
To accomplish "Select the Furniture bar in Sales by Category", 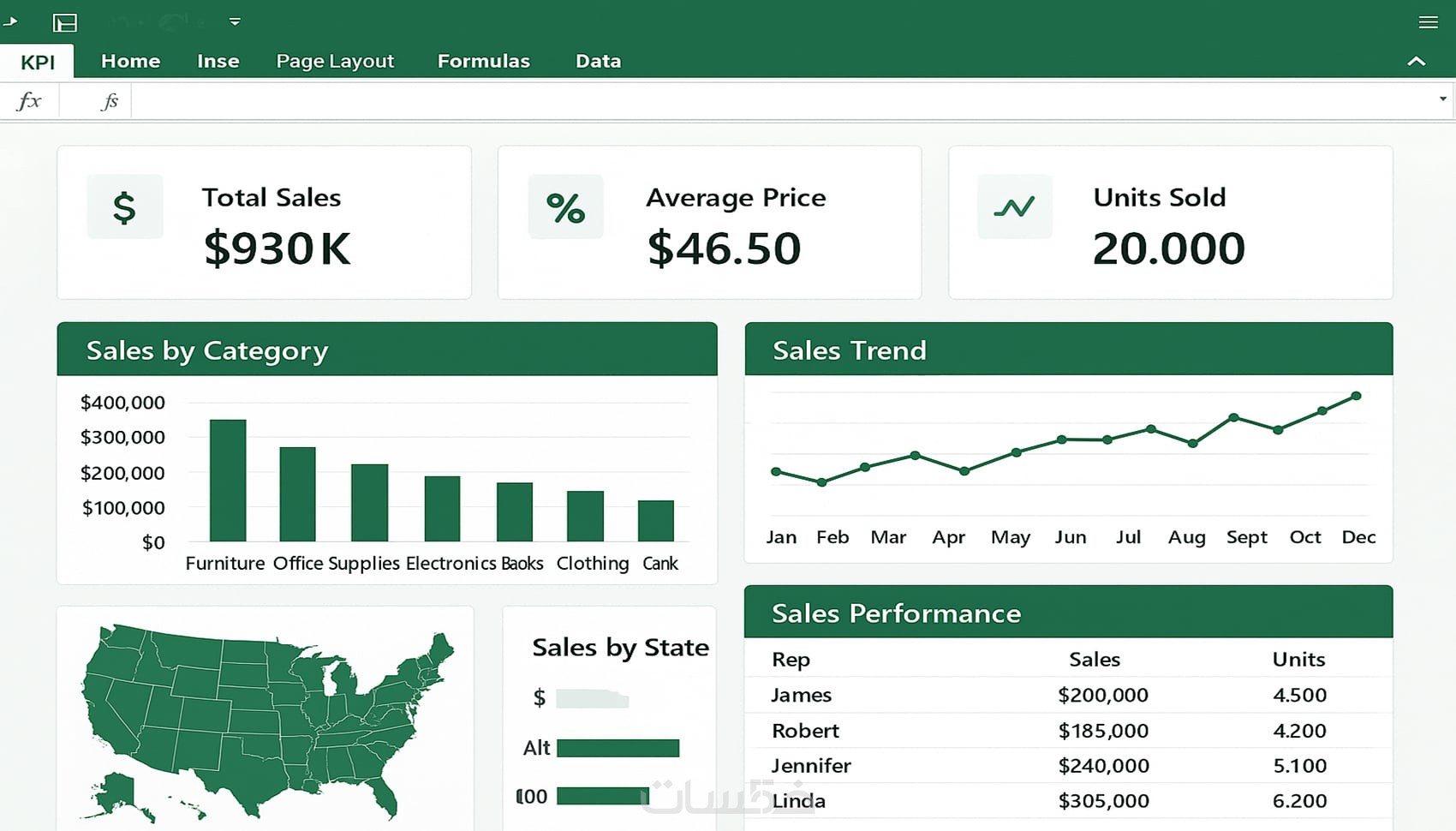I will [228, 480].
